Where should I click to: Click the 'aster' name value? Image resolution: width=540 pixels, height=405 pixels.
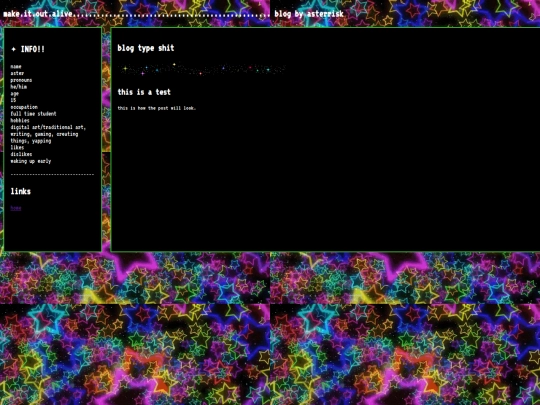pos(17,73)
